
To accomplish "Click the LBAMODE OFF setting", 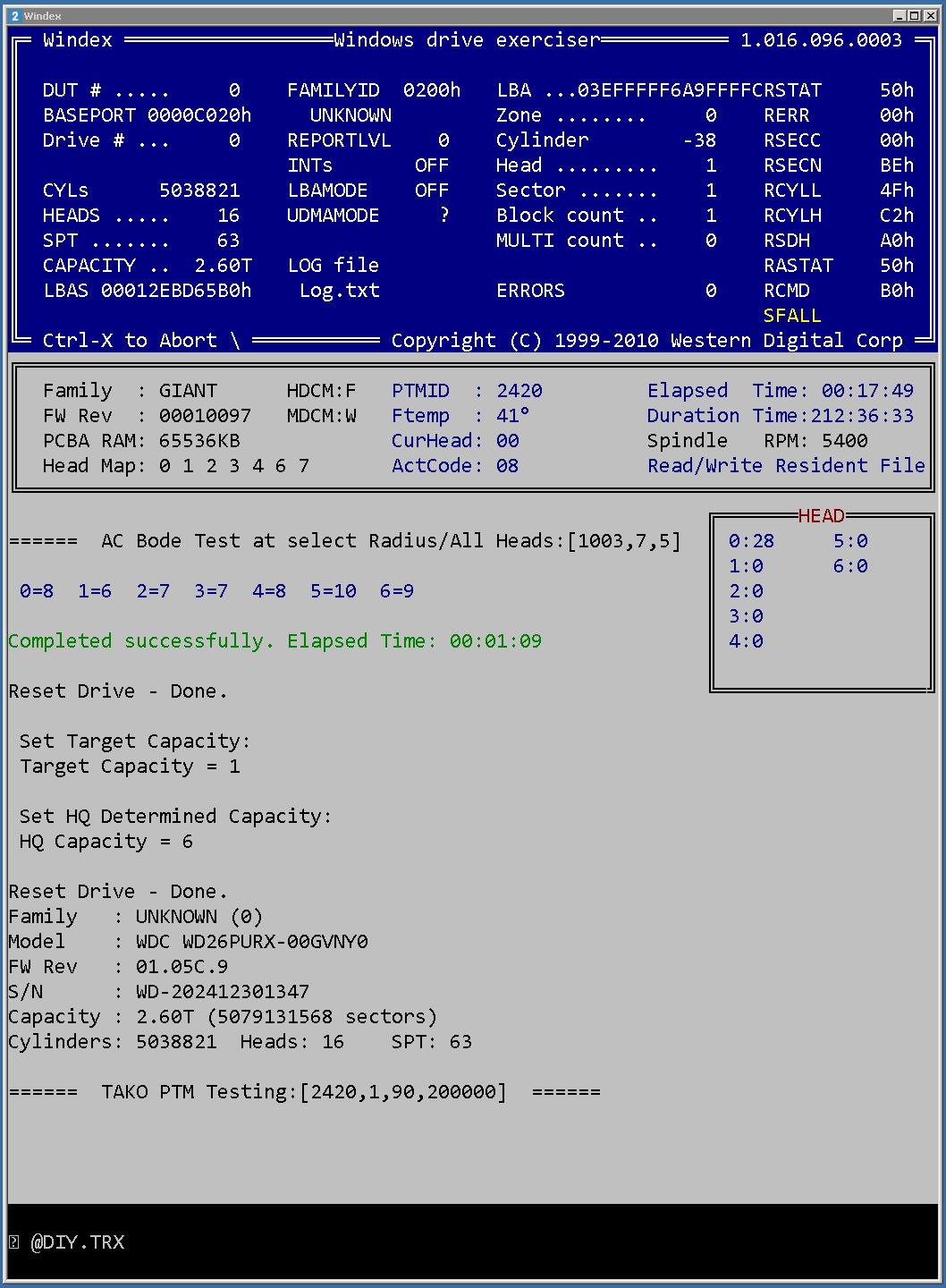I will coord(368,191).
